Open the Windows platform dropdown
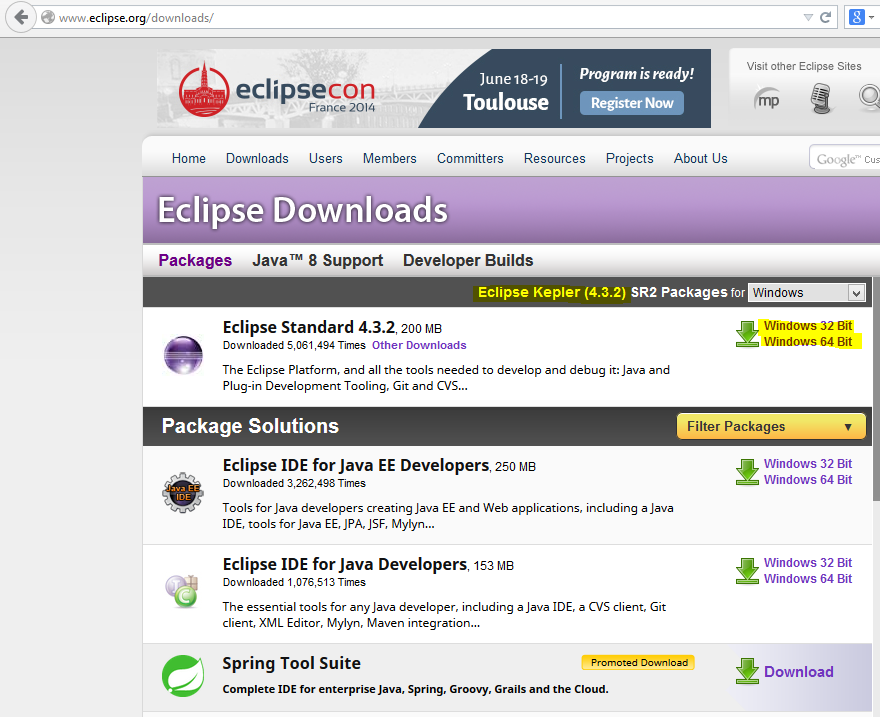Image resolution: width=880 pixels, height=717 pixels. 806,292
